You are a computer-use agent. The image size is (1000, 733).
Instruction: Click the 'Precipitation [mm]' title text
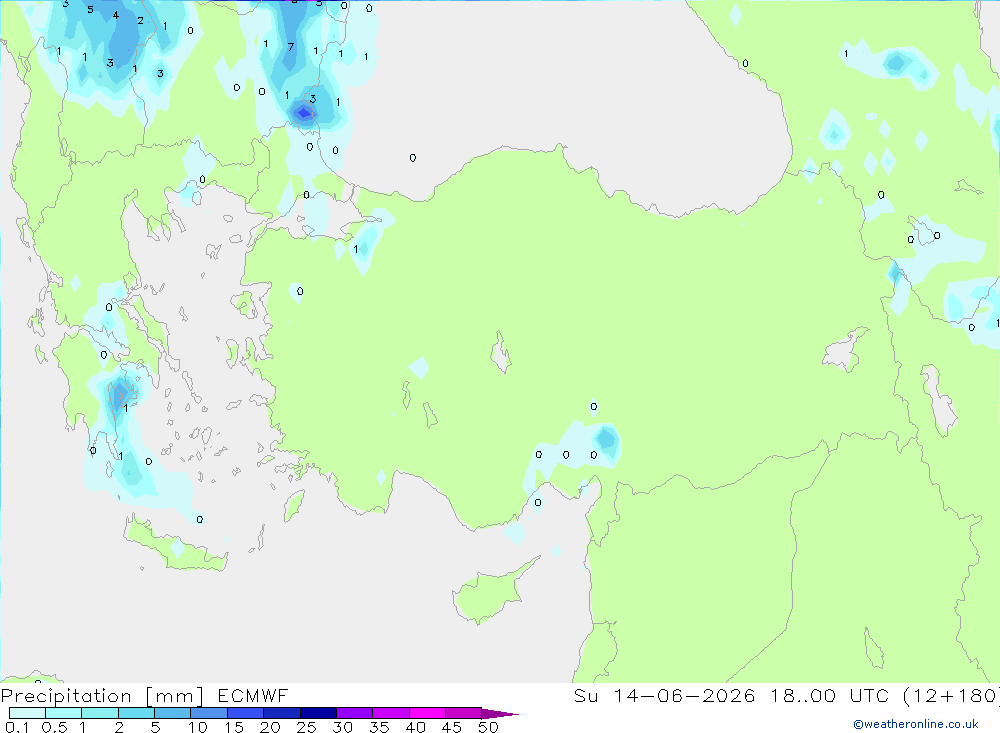pyautogui.click(x=102, y=696)
